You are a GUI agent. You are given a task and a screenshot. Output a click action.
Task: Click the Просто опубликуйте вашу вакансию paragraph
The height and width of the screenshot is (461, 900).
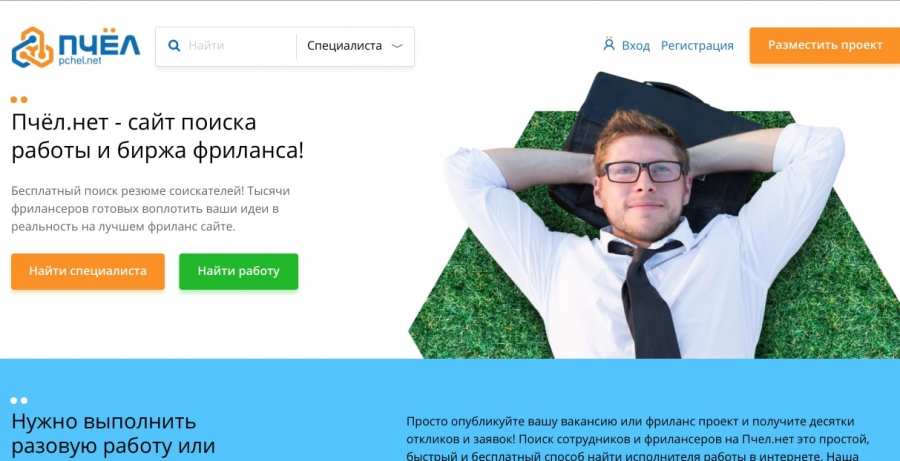coord(638,440)
